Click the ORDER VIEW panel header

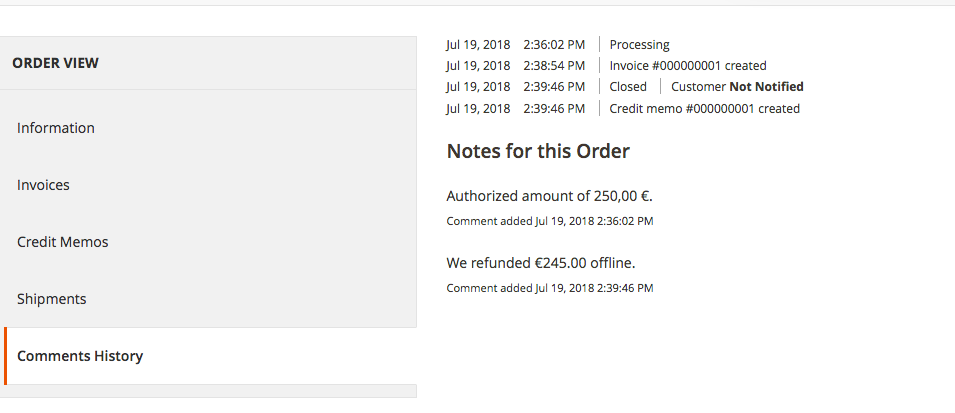pyautogui.click(x=56, y=63)
